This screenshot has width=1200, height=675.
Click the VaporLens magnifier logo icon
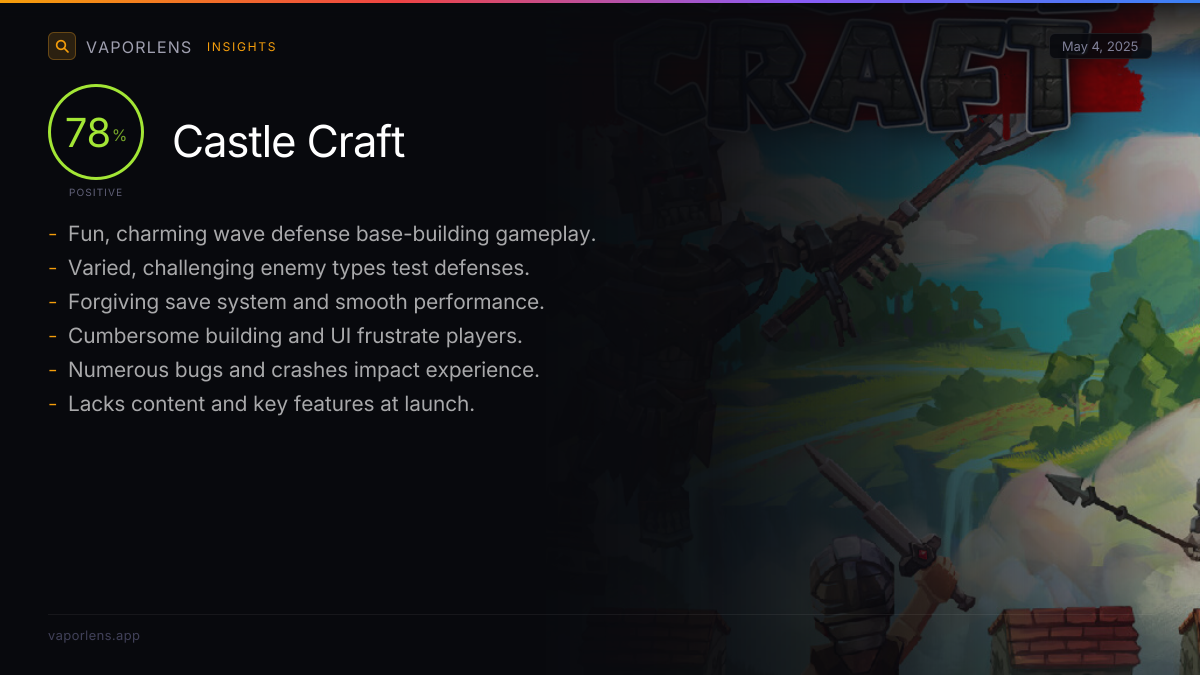(62, 46)
